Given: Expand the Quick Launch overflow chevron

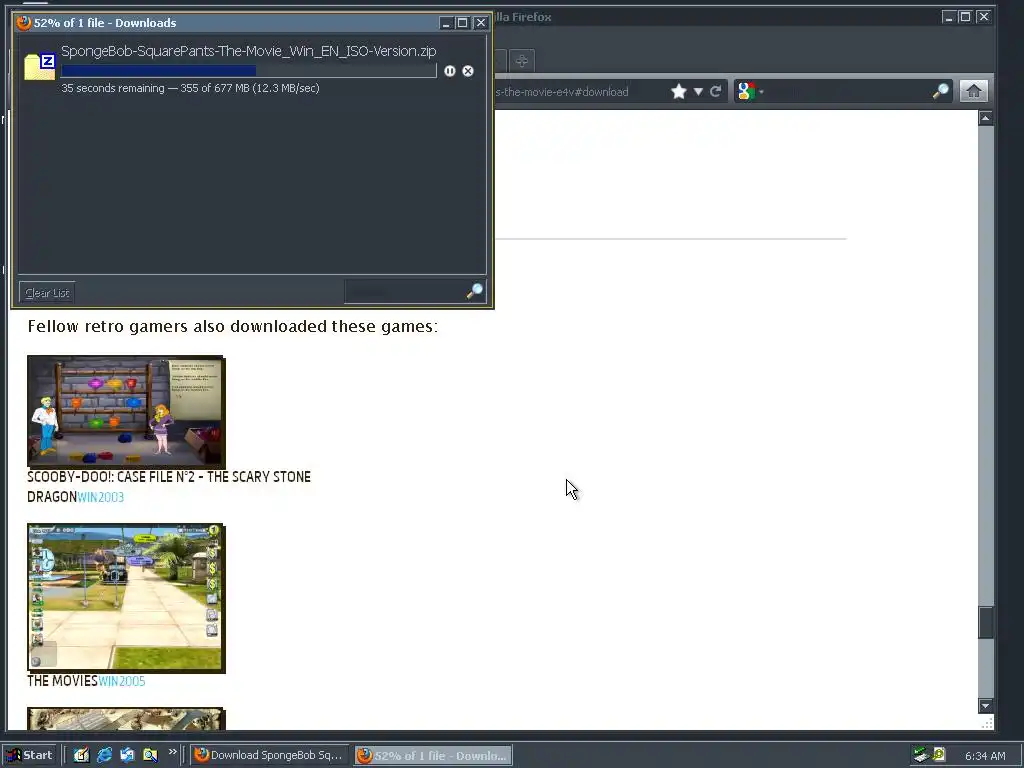Looking at the screenshot, I should (172, 752).
